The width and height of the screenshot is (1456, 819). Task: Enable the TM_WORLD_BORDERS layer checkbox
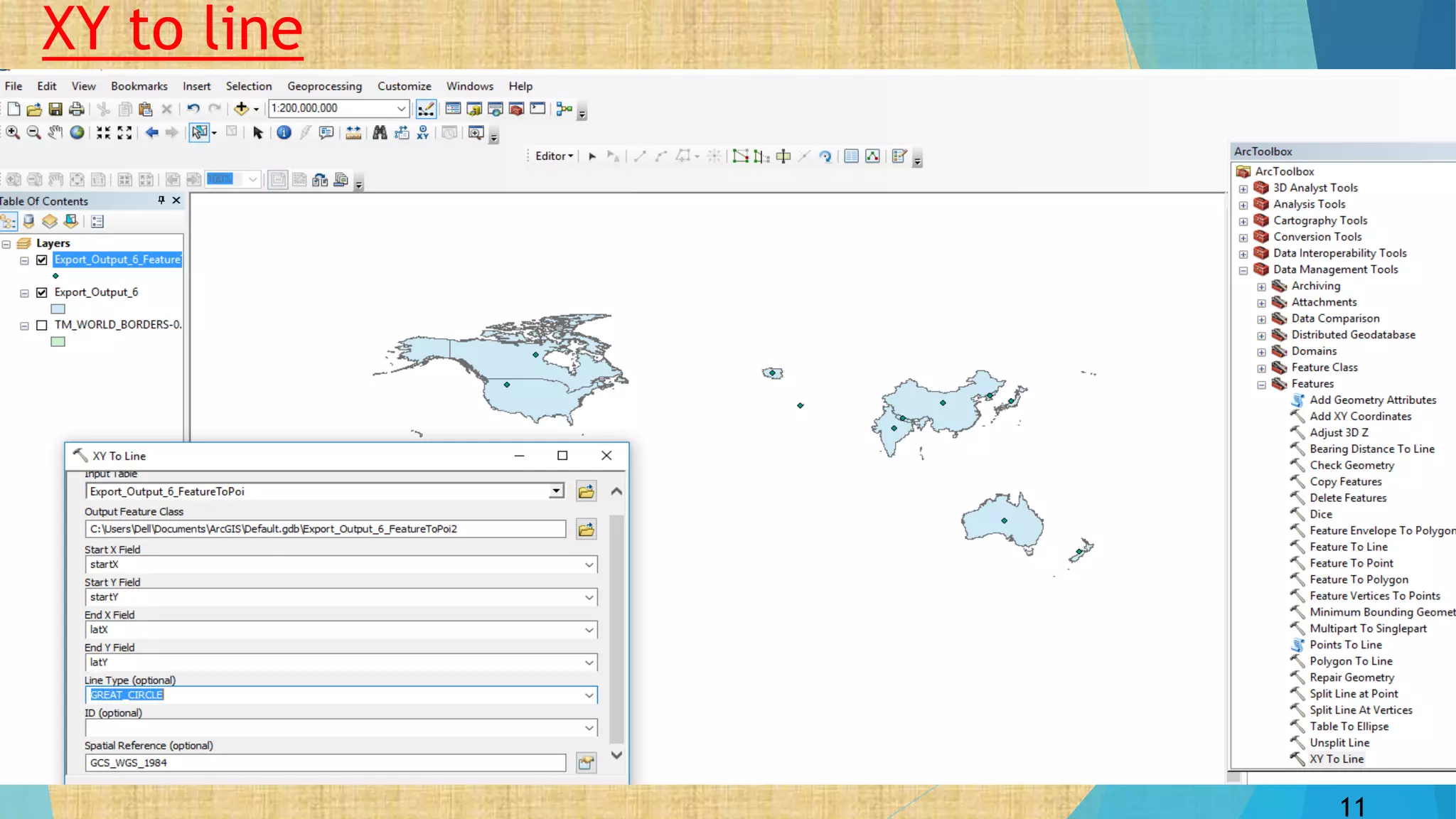[x=42, y=326]
